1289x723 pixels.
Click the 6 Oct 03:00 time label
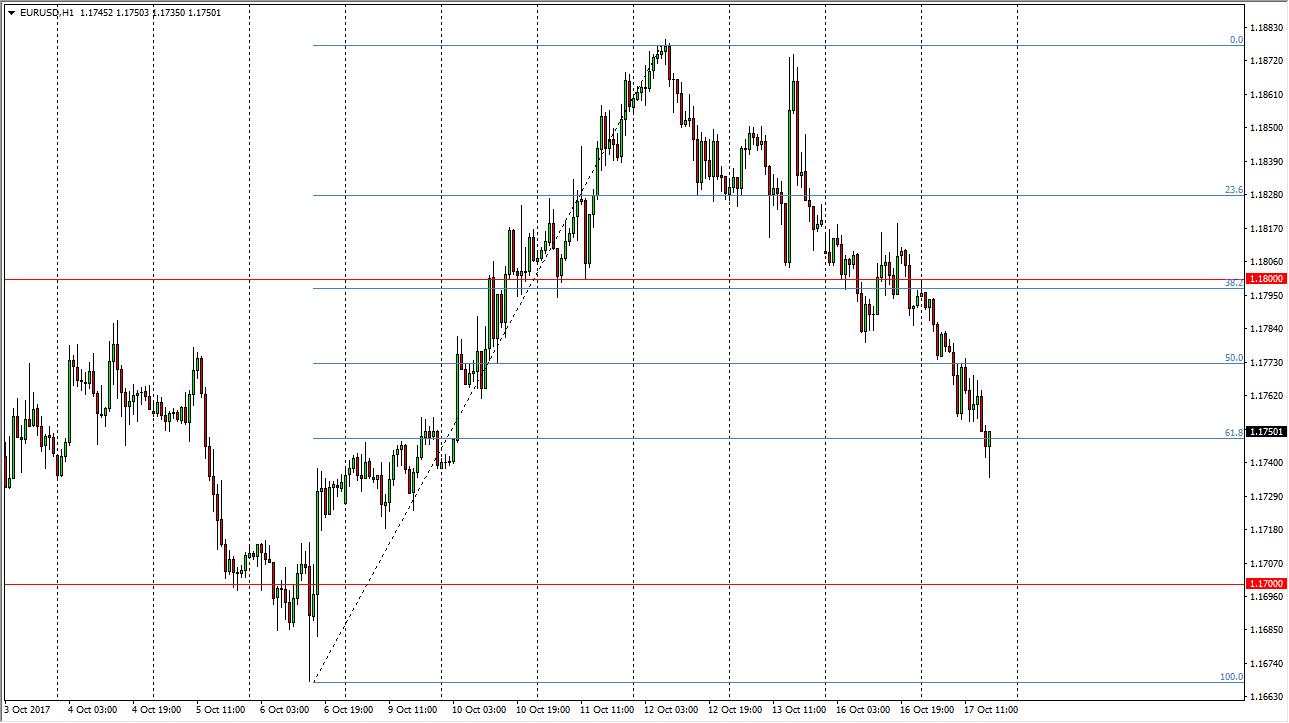pyautogui.click(x=285, y=709)
